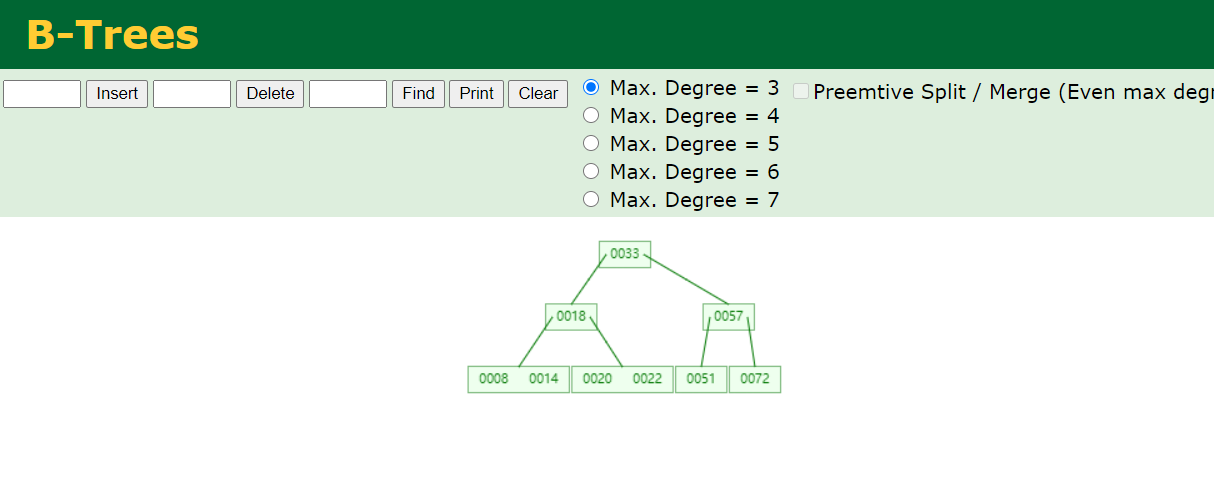Select Max. Degree = 4 radio button
Image resolution: width=1214 pixels, height=477 pixels.
[591, 115]
